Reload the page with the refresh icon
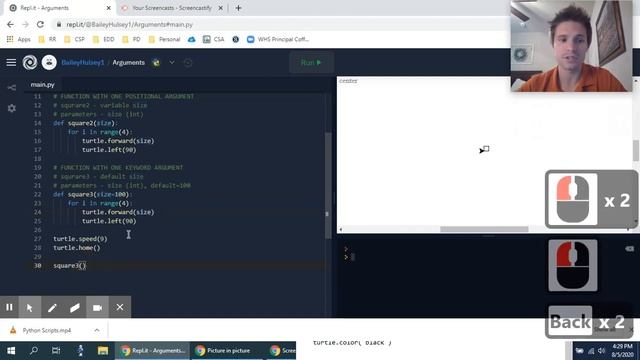The height and width of the screenshot is (360, 640). pos(40,24)
